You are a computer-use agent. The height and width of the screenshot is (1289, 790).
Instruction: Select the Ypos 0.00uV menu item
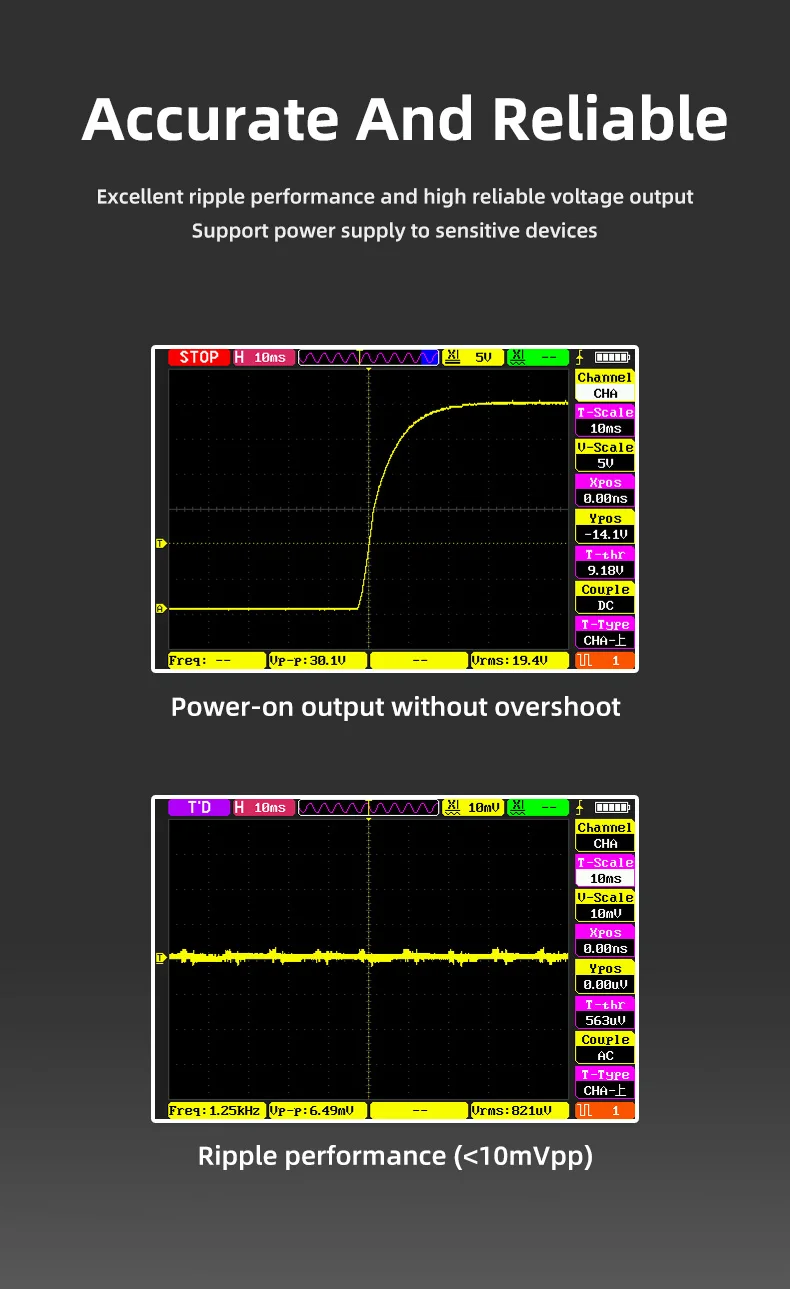(x=605, y=977)
